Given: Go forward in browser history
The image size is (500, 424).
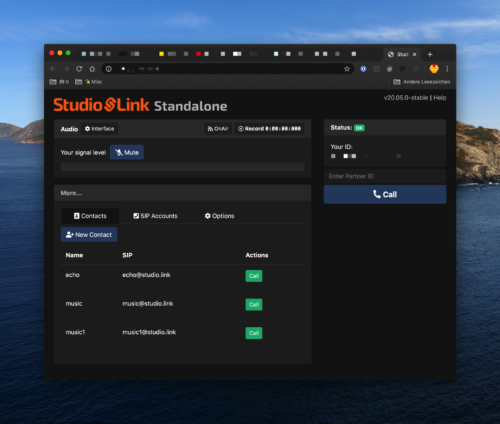Looking at the screenshot, I should click(x=66, y=69).
